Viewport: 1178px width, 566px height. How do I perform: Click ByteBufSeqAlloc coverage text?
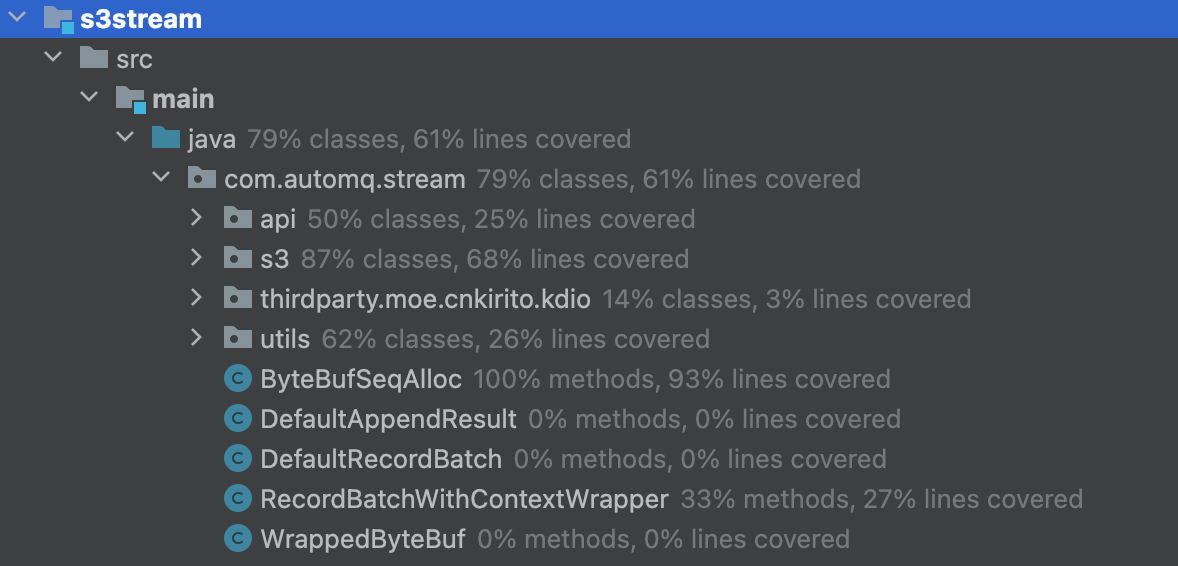pos(681,379)
